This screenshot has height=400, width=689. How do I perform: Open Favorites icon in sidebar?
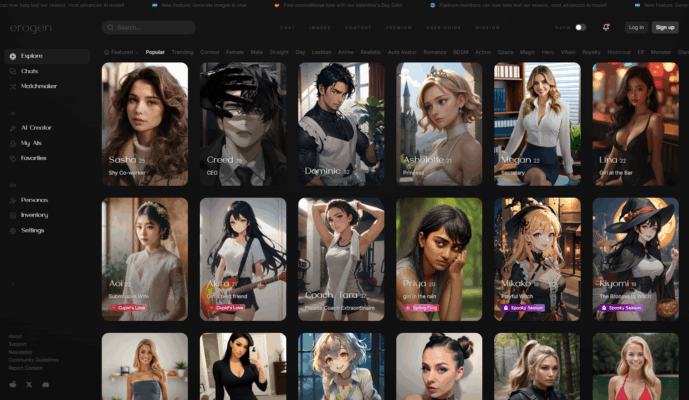click(12, 157)
